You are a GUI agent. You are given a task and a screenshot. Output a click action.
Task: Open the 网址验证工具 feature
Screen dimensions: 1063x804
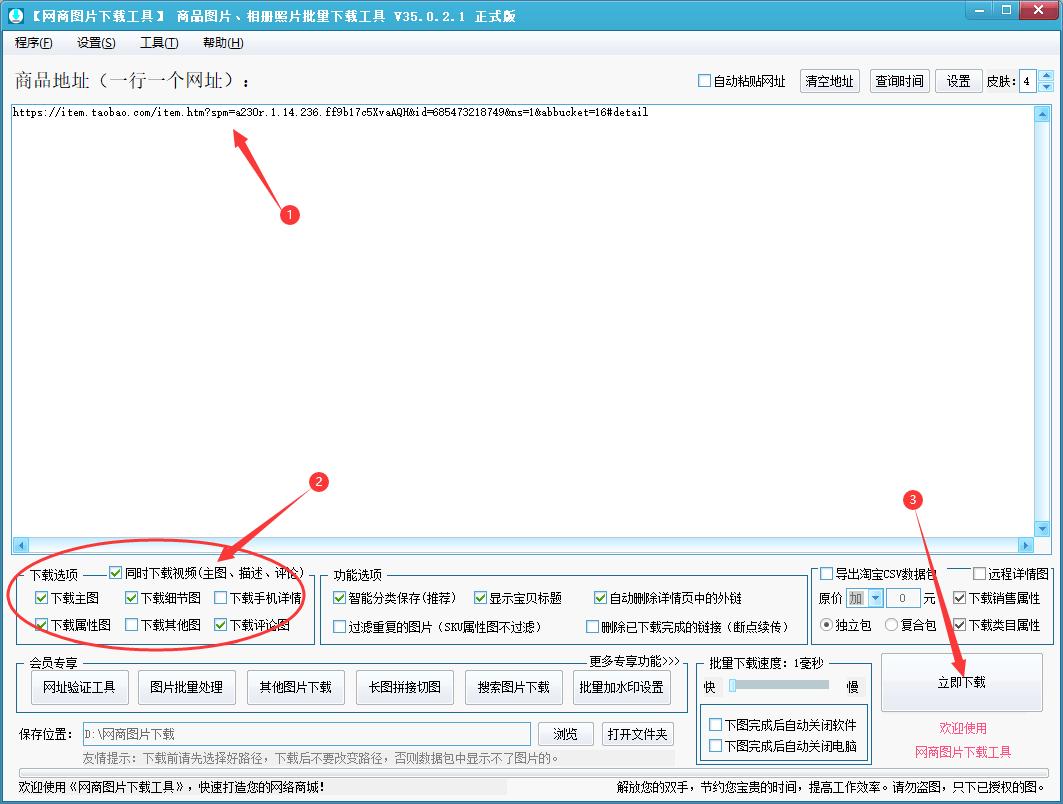pos(79,687)
